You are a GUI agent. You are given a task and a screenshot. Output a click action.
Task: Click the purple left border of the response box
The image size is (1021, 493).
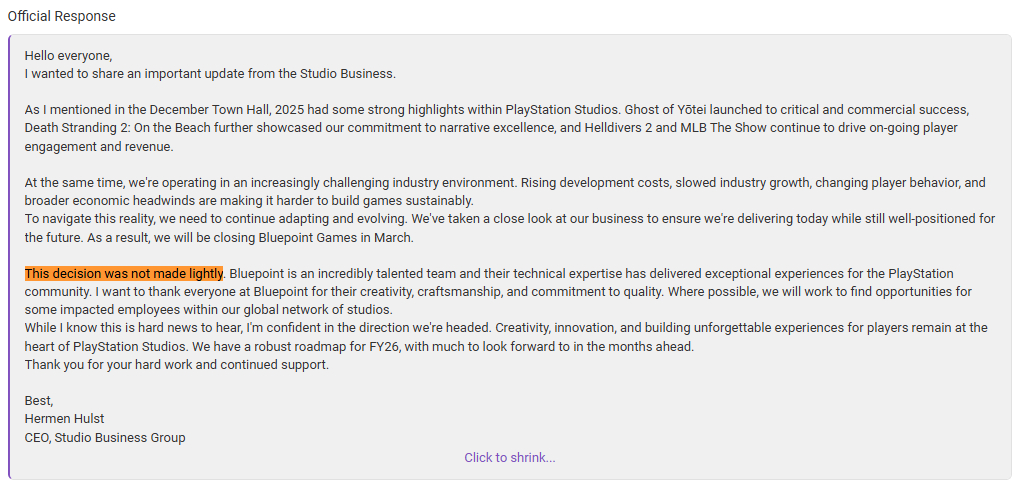[10, 256]
